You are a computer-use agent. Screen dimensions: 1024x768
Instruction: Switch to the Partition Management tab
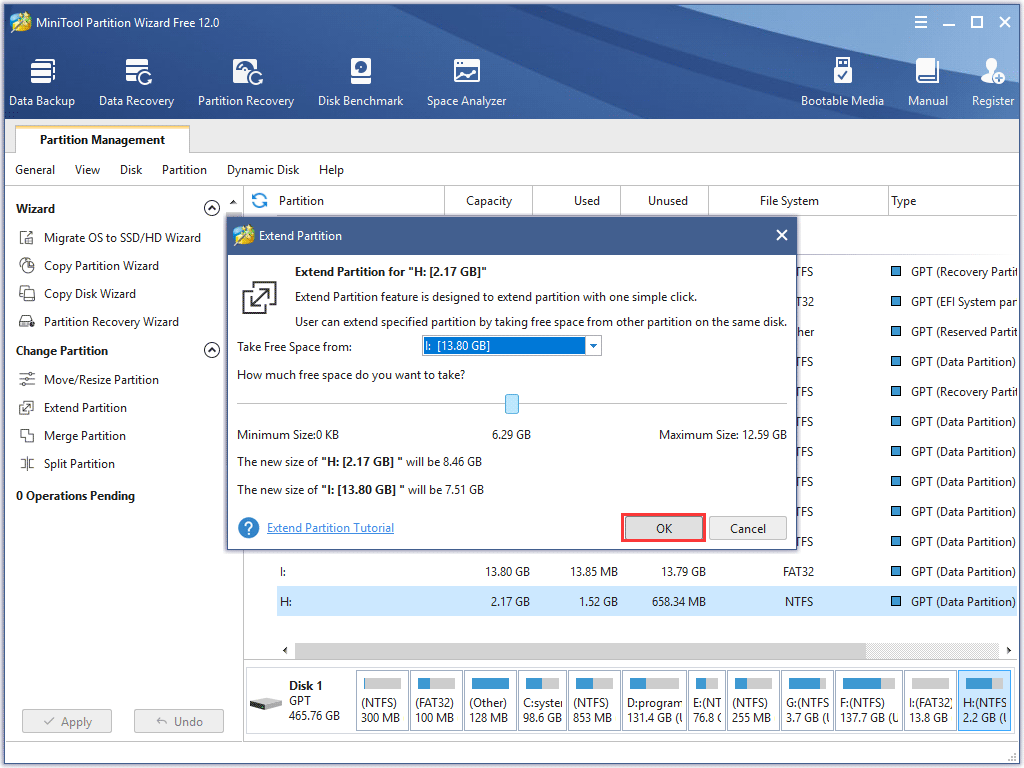tap(101, 139)
